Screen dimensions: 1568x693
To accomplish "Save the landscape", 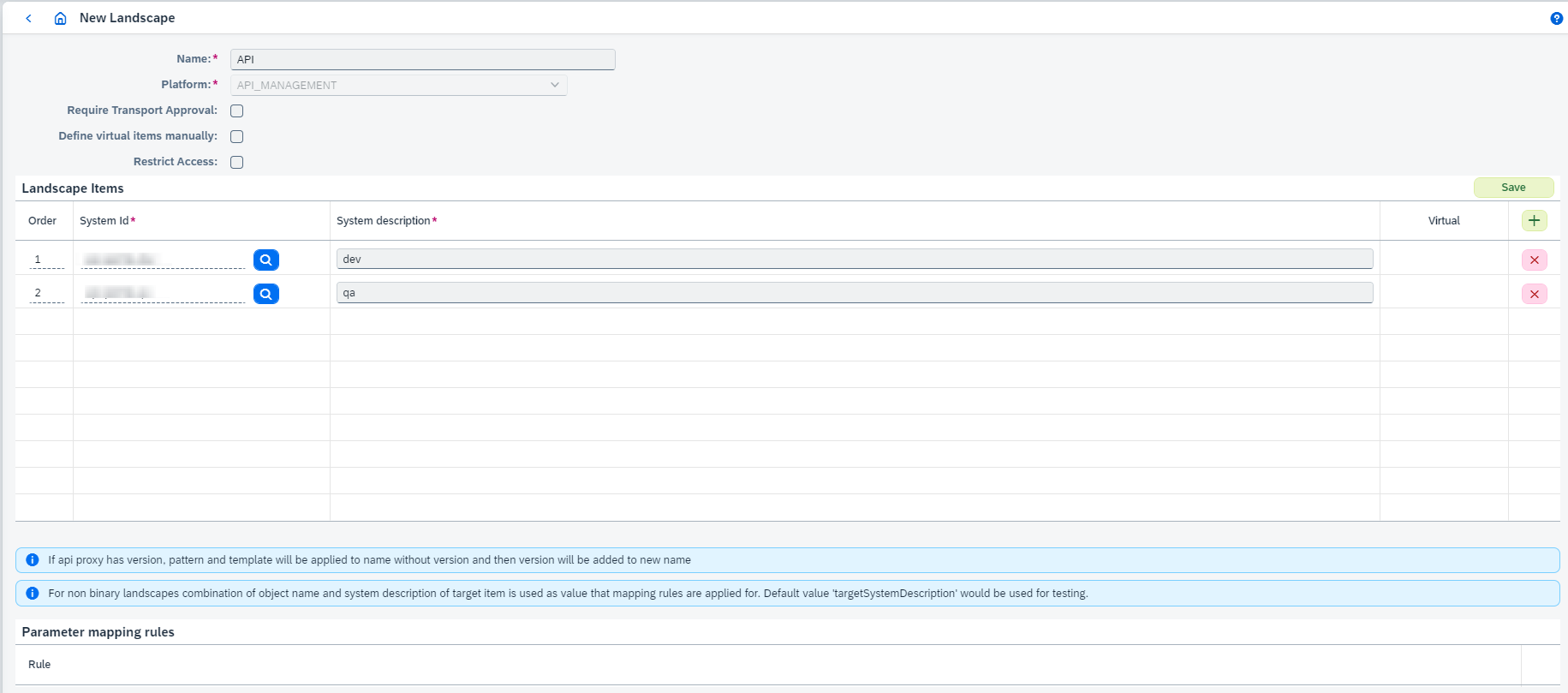I will coord(1513,188).
